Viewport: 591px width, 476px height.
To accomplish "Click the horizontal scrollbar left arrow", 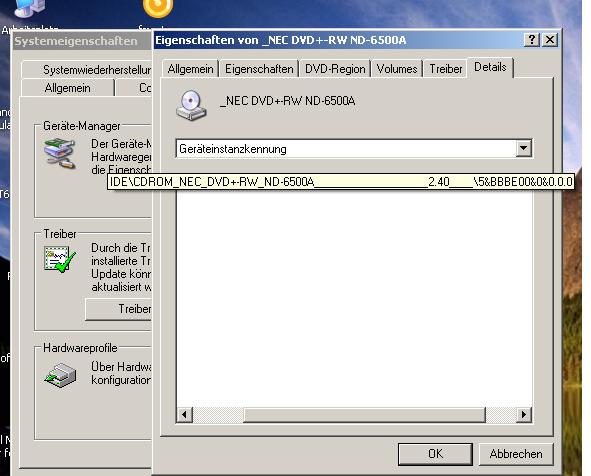I will pos(184,415).
